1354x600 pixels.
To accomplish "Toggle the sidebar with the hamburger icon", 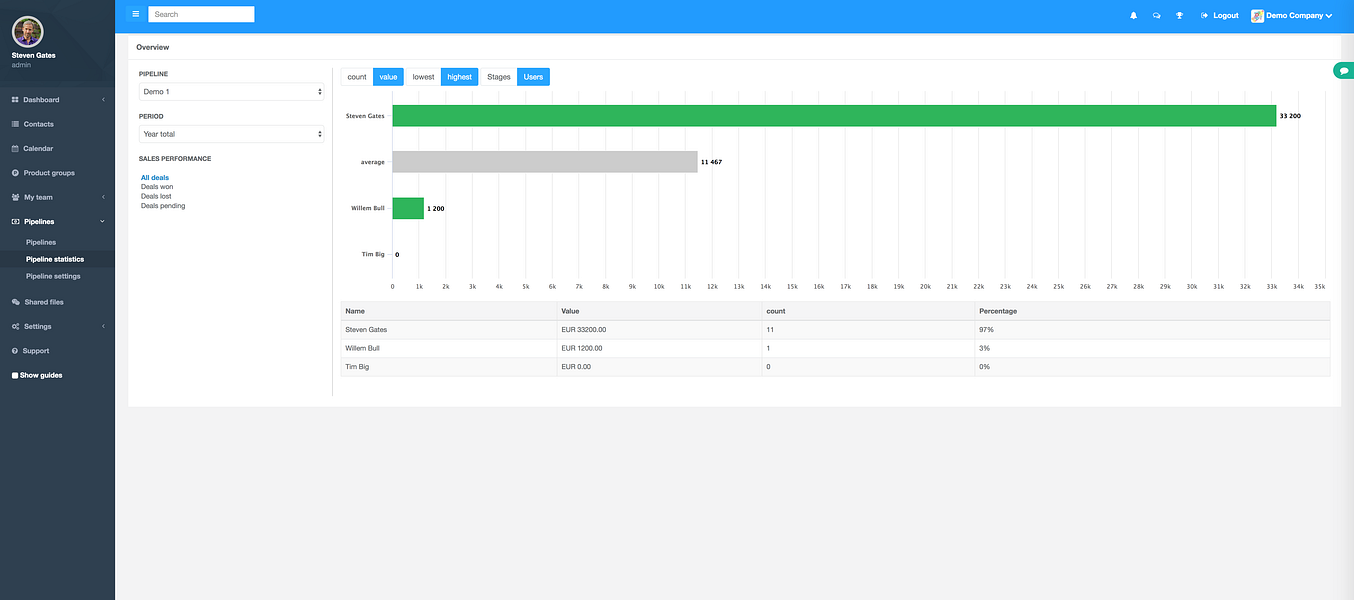I will click(136, 14).
